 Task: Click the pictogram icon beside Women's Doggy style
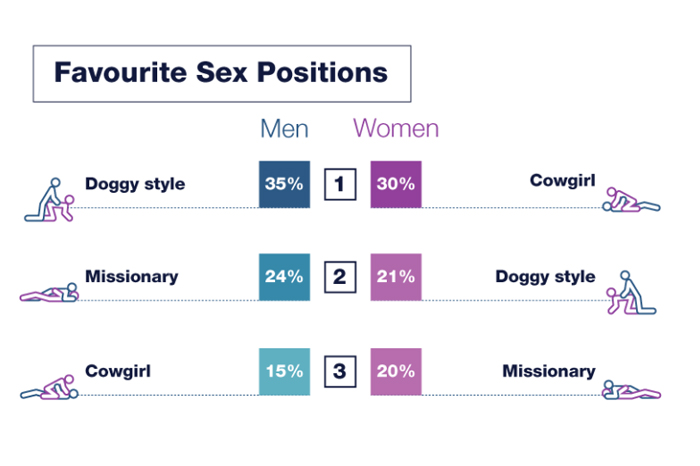click(x=631, y=291)
